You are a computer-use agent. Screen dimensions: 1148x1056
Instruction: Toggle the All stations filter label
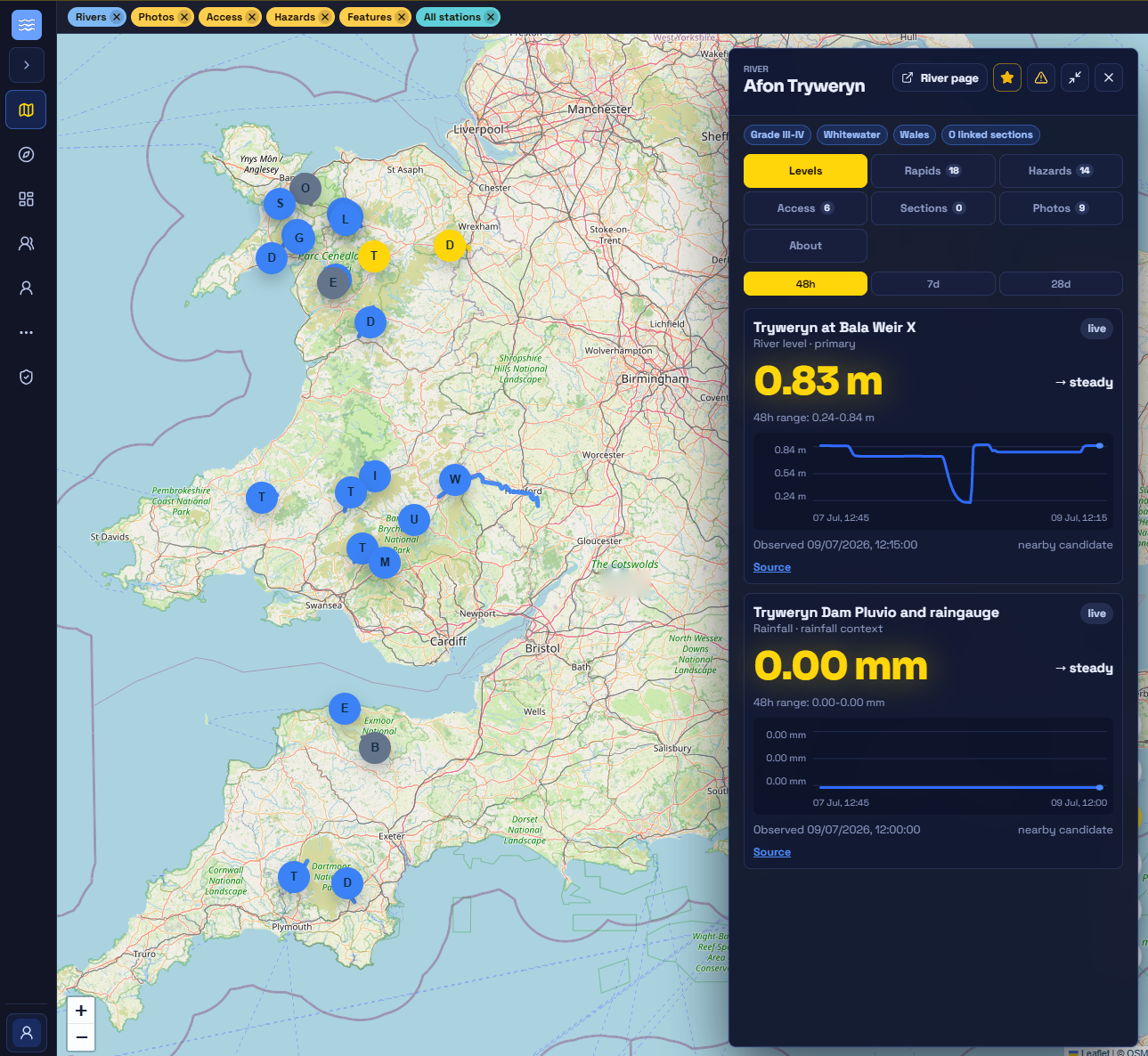pos(452,17)
